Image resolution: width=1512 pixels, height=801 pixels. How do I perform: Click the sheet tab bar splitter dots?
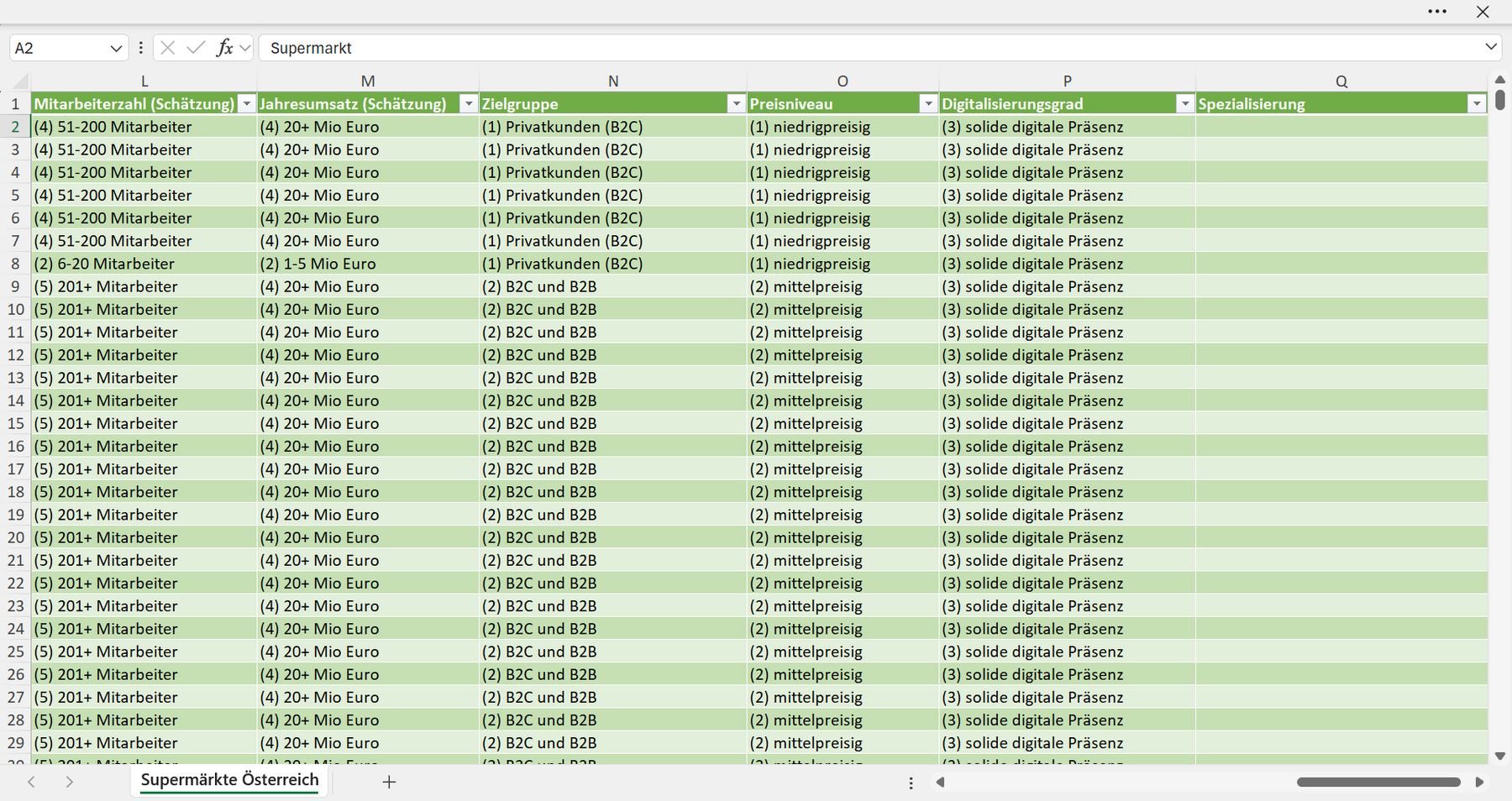[911, 783]
